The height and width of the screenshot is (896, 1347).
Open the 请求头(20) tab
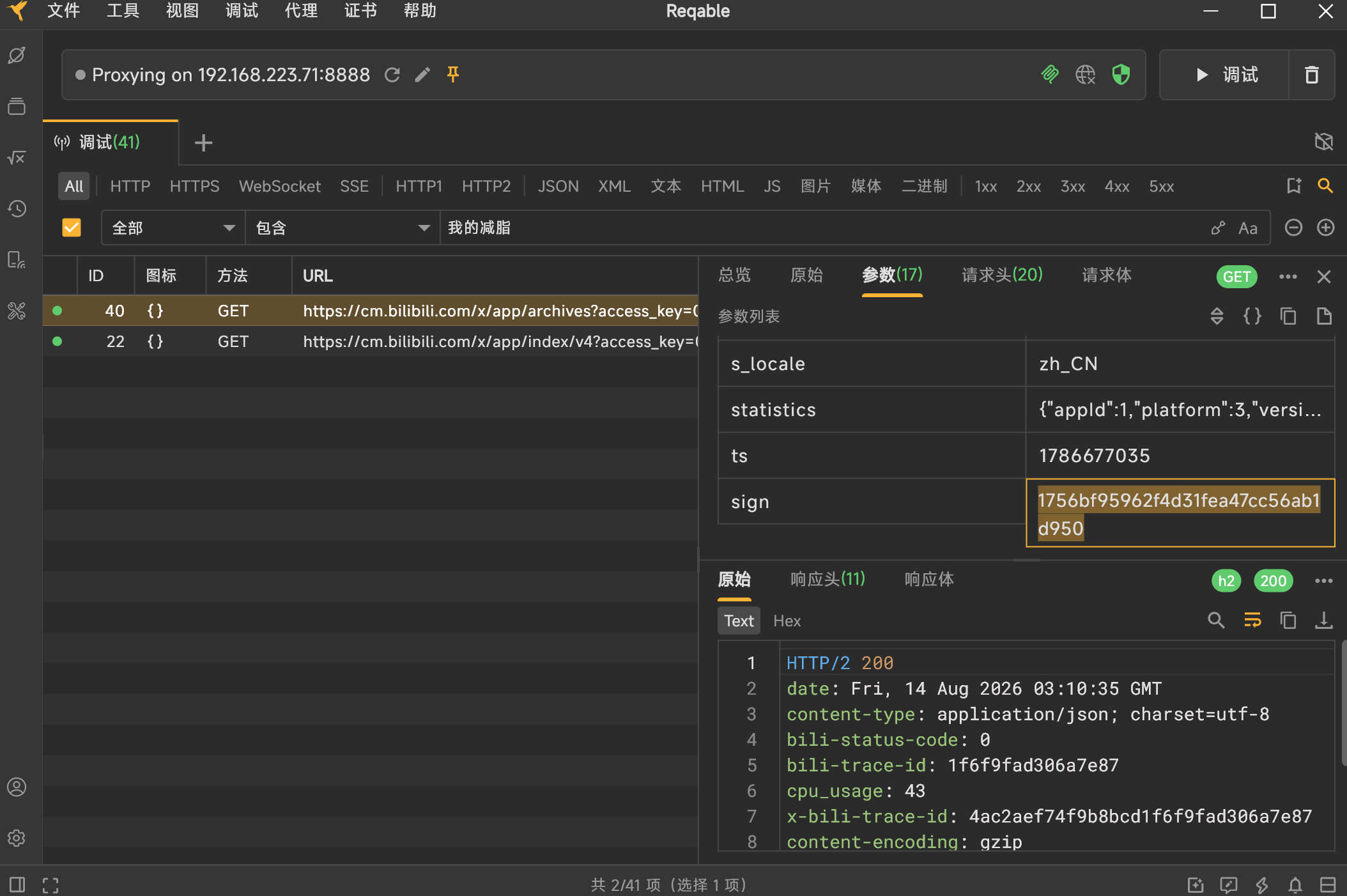1003,275
